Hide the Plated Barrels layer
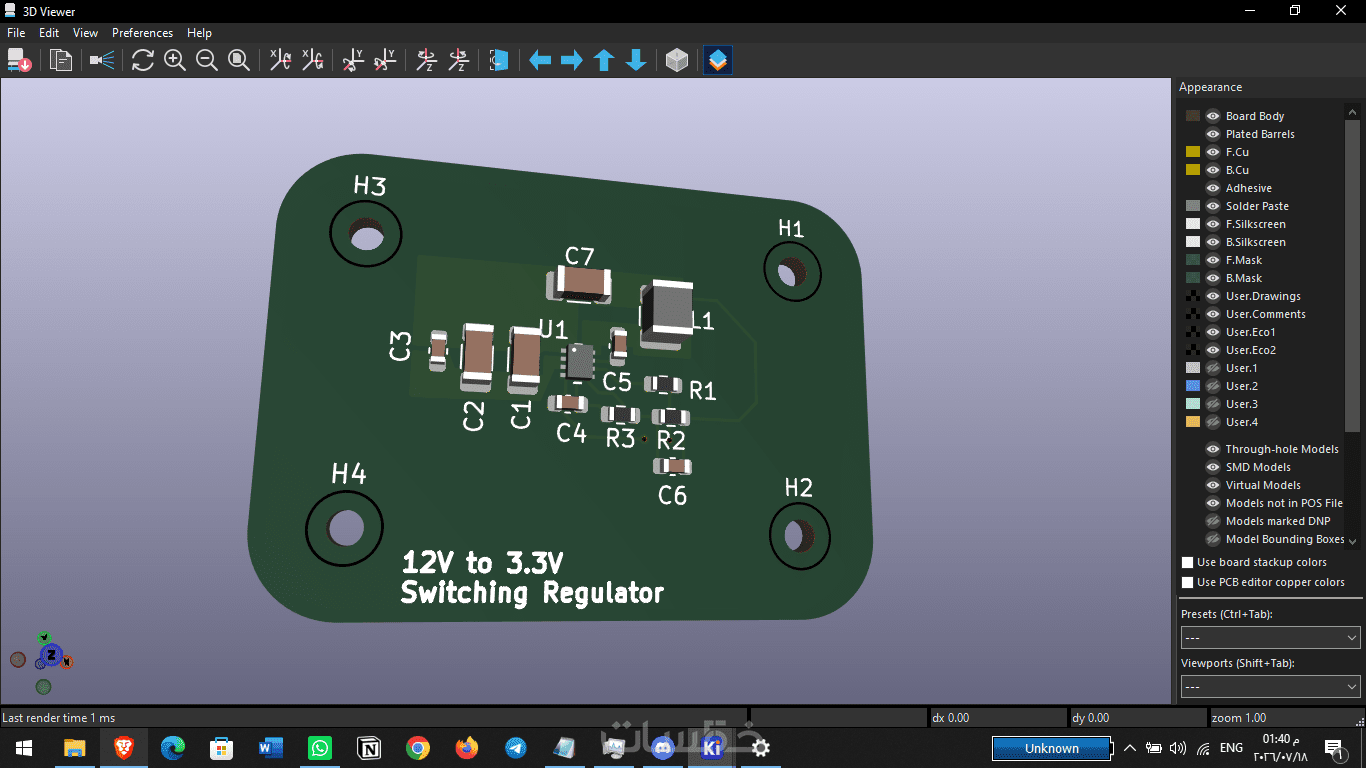 1213,134
